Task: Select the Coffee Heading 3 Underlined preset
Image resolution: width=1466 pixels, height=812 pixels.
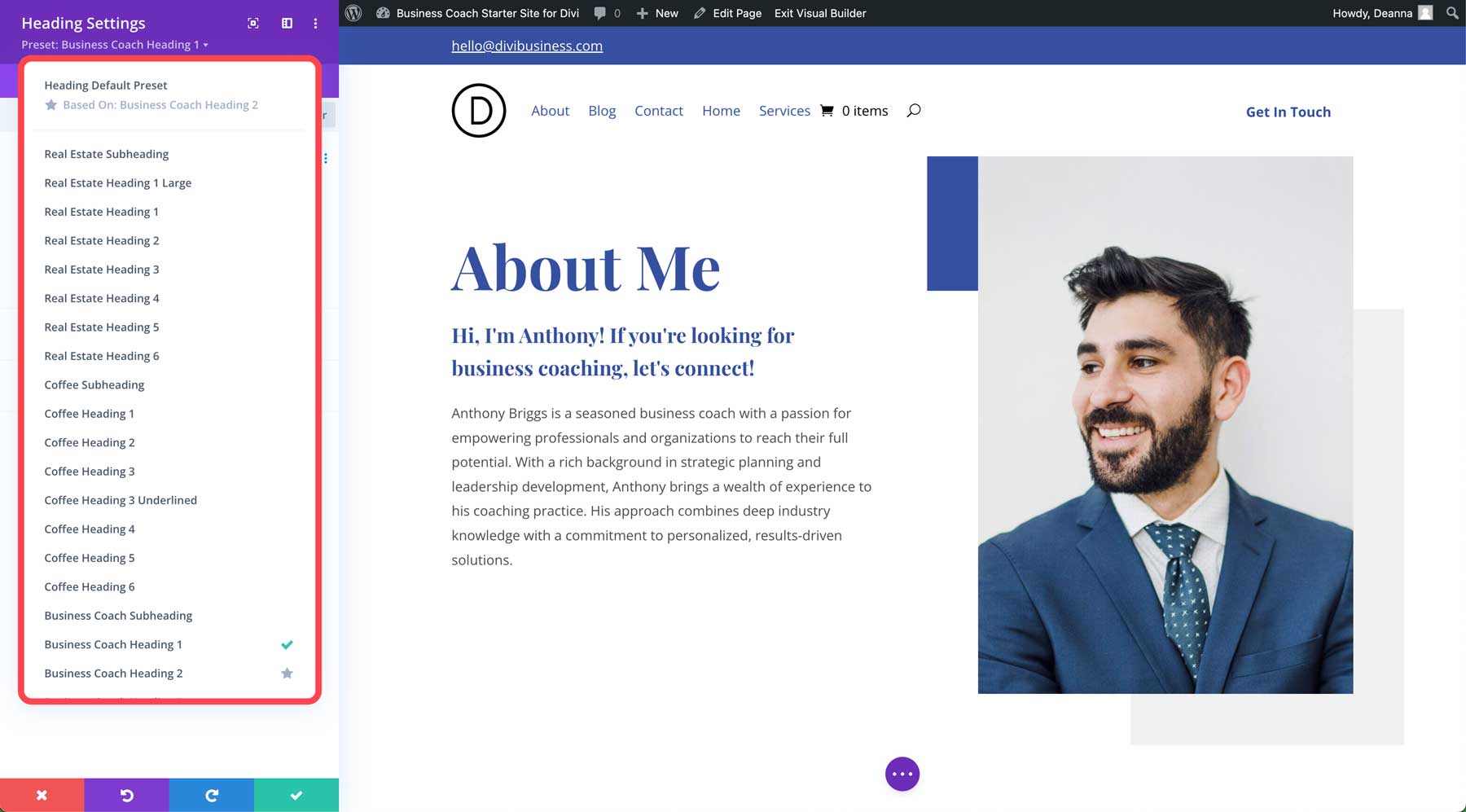Action: pos(121,499)
